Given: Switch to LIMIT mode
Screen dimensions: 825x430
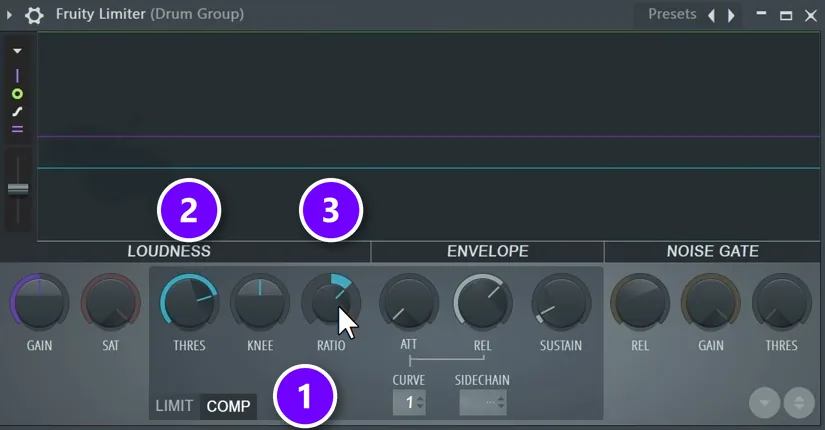Looking at the screenshot, I should click(x=174, y=406).
